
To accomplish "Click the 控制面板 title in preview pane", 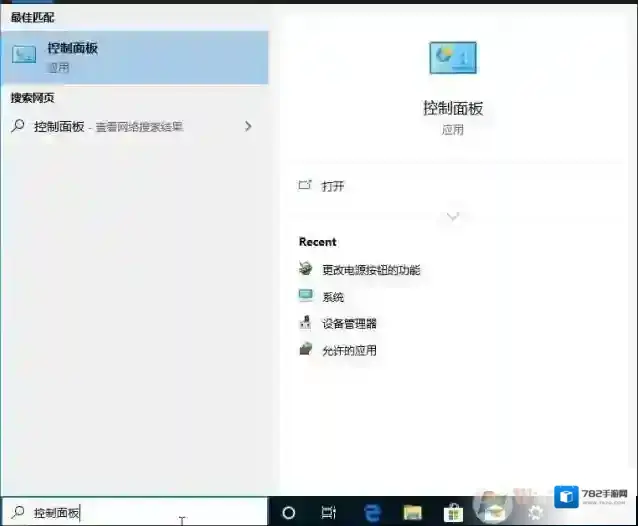I will click(x=453, y=109).
